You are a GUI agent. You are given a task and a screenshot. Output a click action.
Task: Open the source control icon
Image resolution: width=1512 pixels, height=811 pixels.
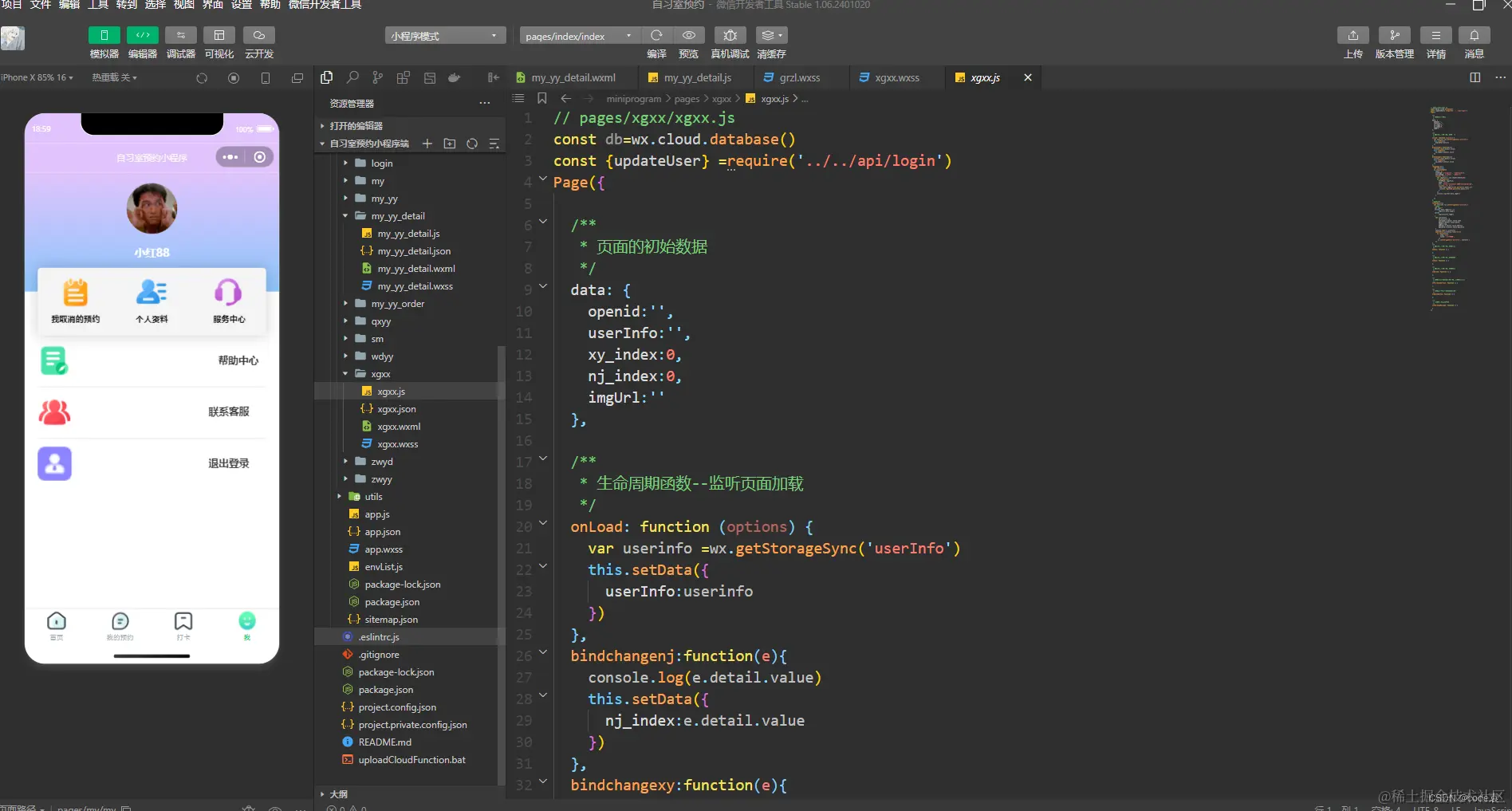(x=378, y=77)
